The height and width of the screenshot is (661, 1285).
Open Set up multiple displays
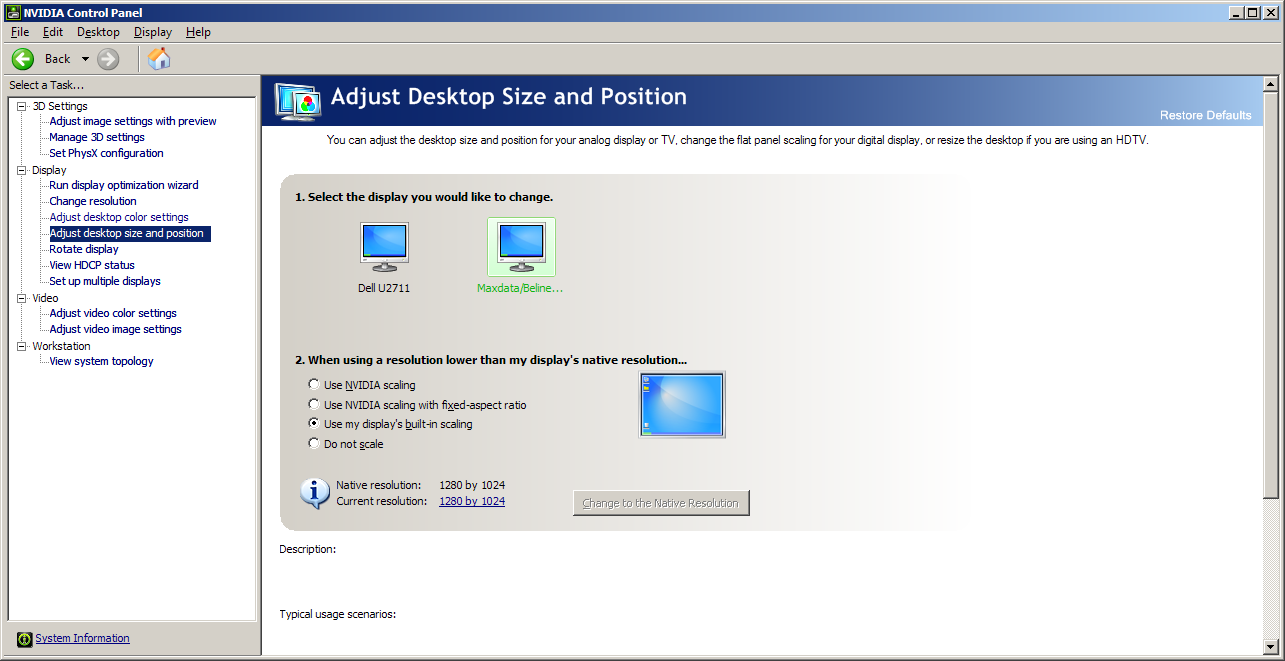point(105,281)
